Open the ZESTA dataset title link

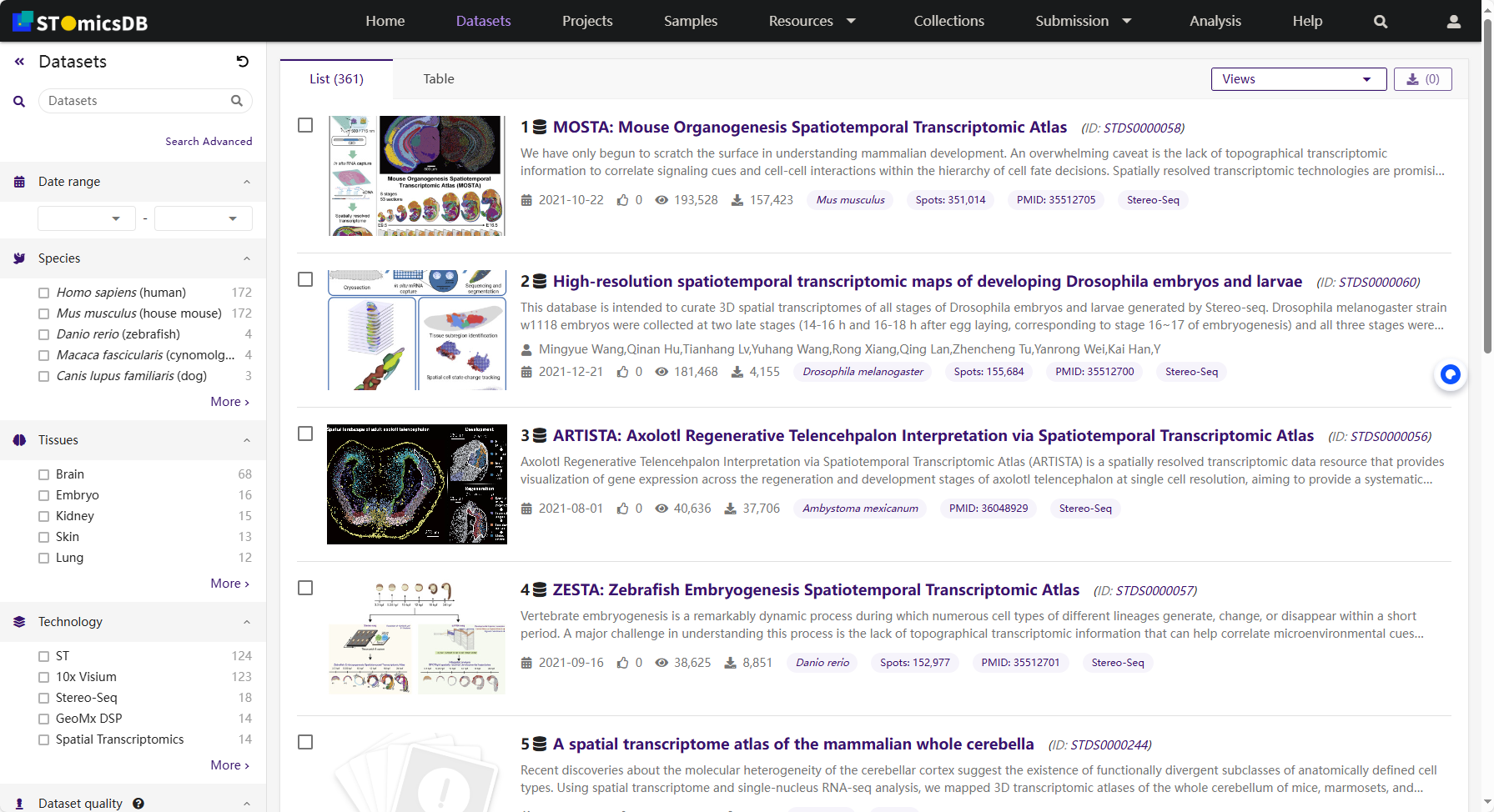(x=816, y=590)
